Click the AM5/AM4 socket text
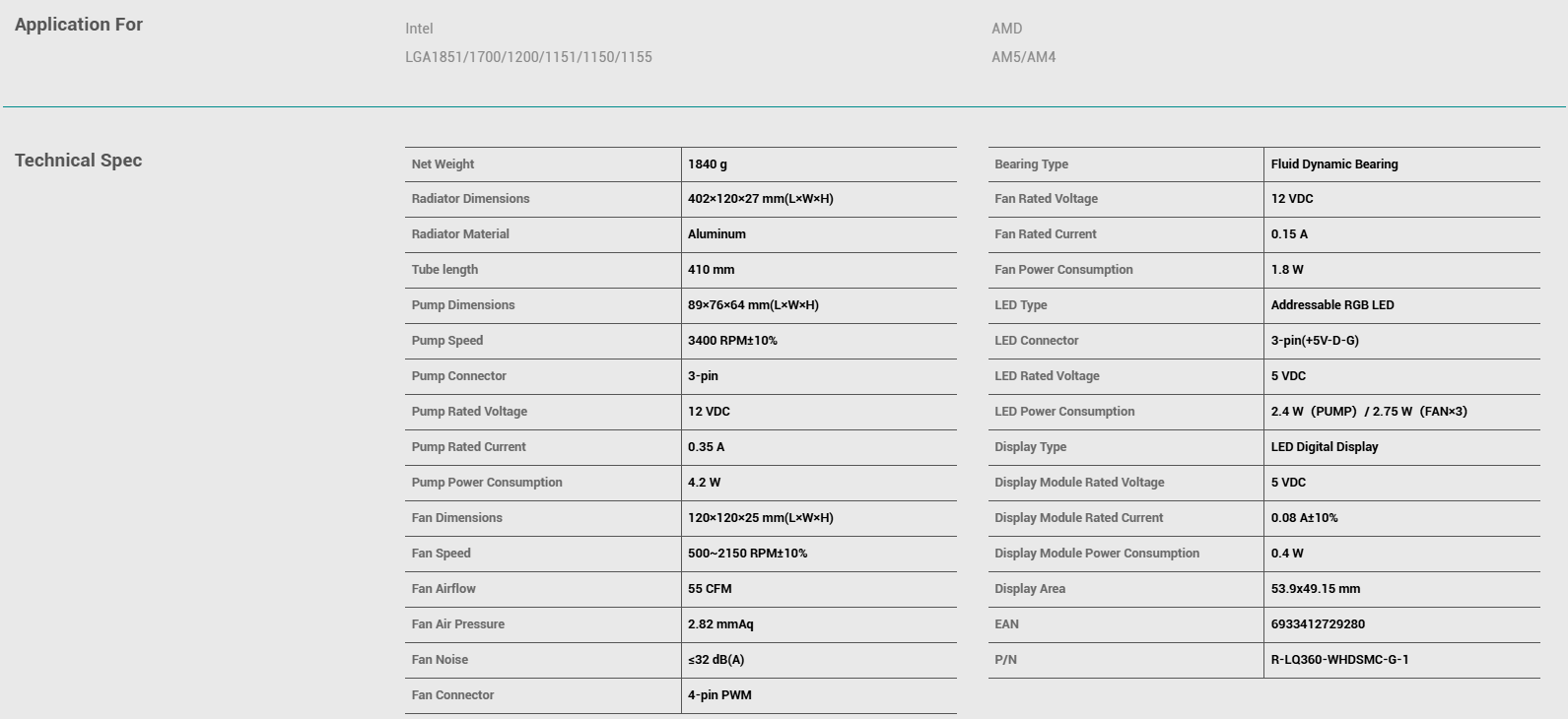The height and width of the screenshot is (719, 1568). coord(1023,57)
